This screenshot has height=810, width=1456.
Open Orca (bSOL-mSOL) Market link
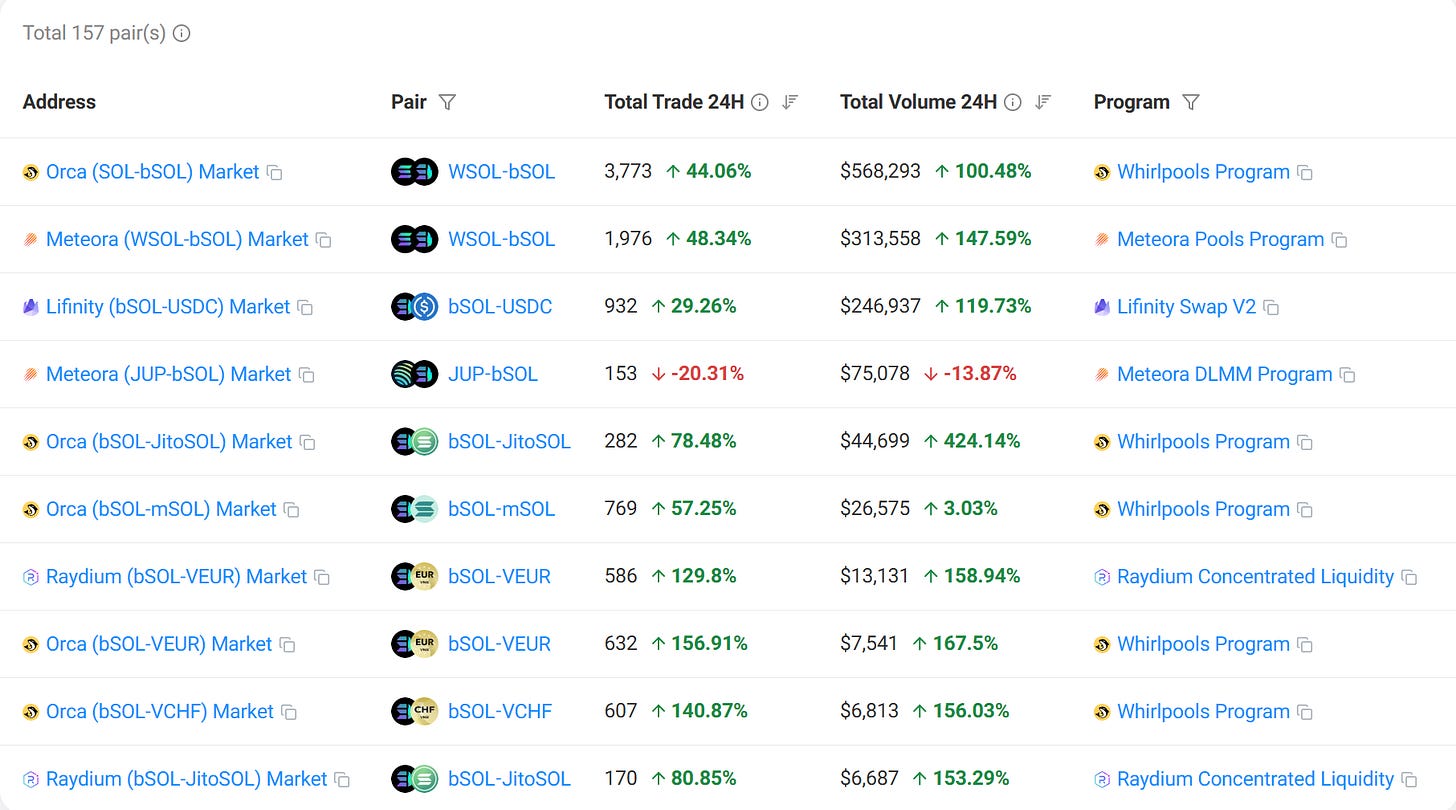point(161,509)
